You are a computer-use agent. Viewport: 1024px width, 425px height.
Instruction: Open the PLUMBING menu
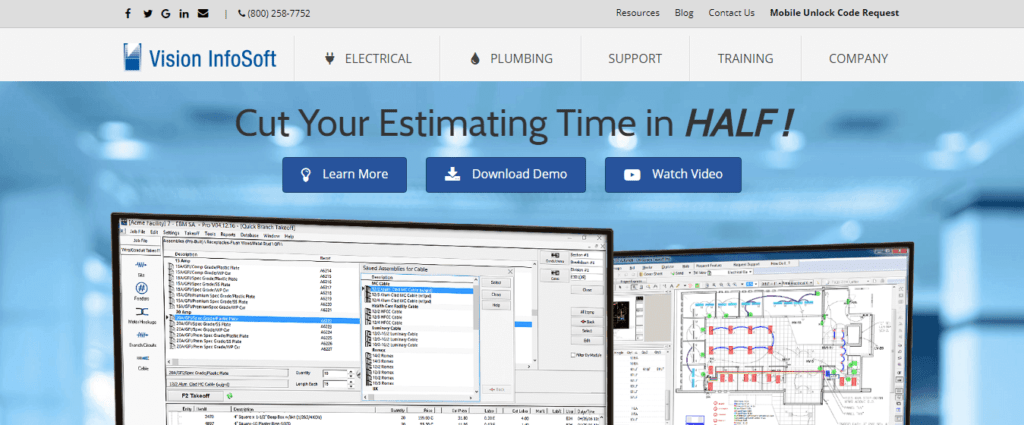point(510,59)
